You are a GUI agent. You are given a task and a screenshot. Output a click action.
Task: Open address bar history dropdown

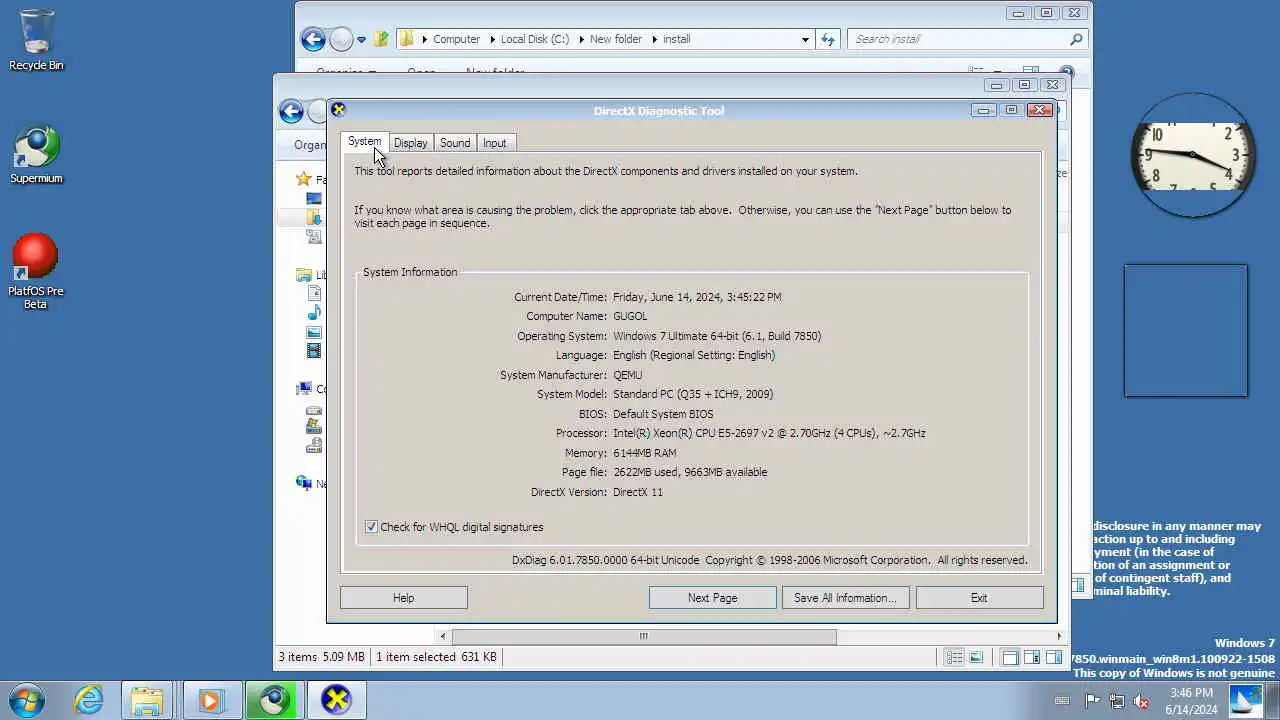point(805,39)
